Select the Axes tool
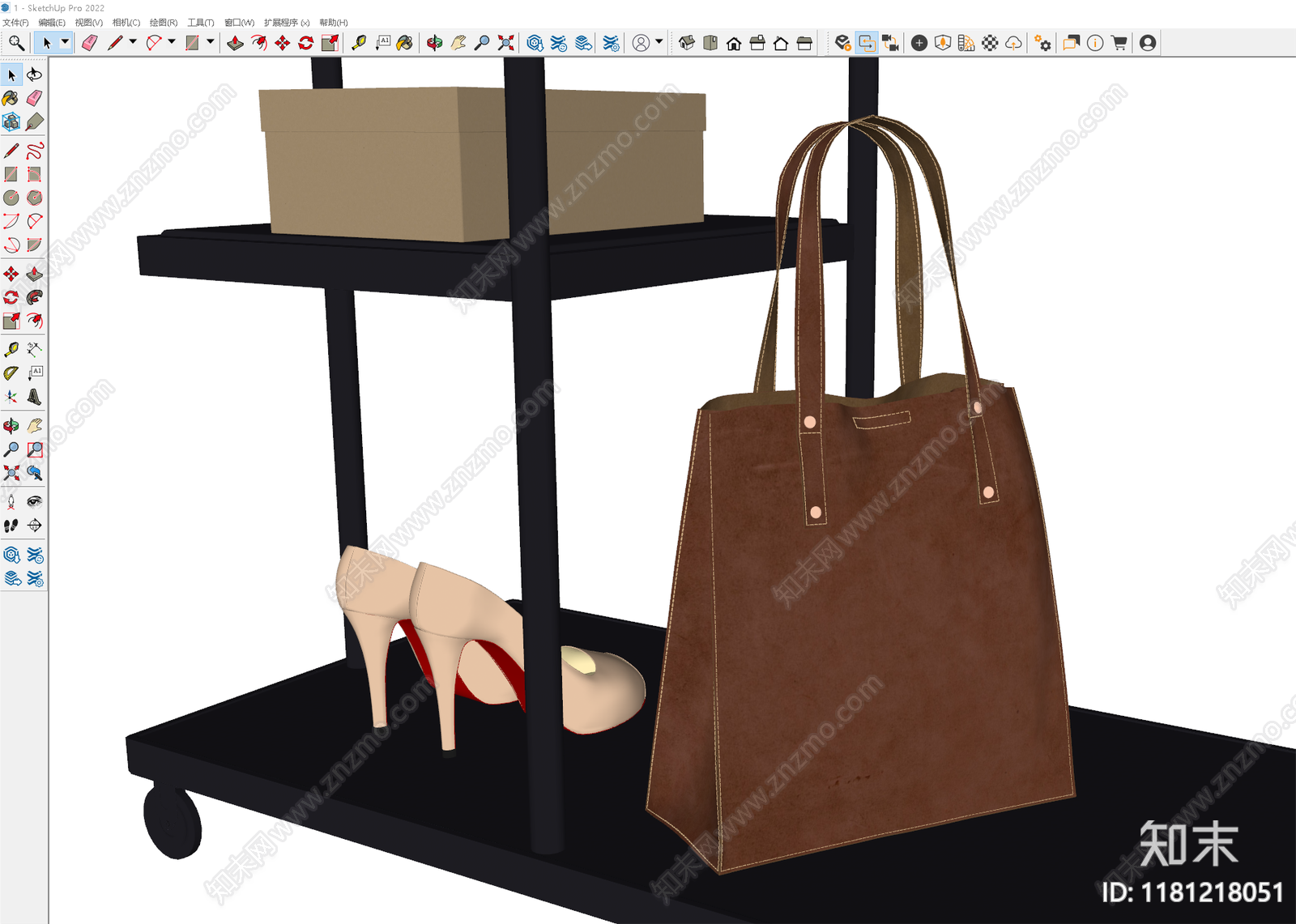The height and width of the screenshot is (924, 1296). (x=11, y=397)
